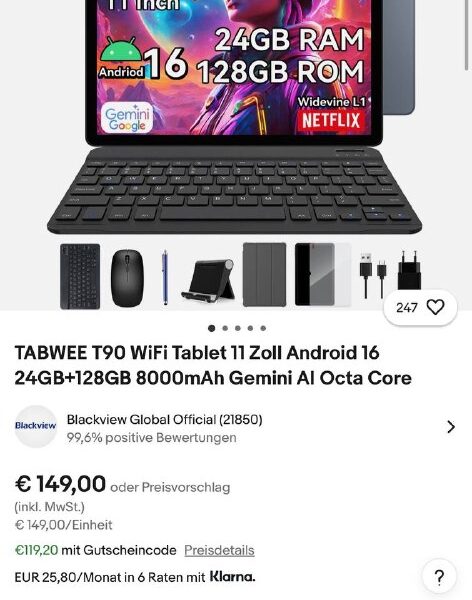Tap the 247 watchers count

[407, 308]
